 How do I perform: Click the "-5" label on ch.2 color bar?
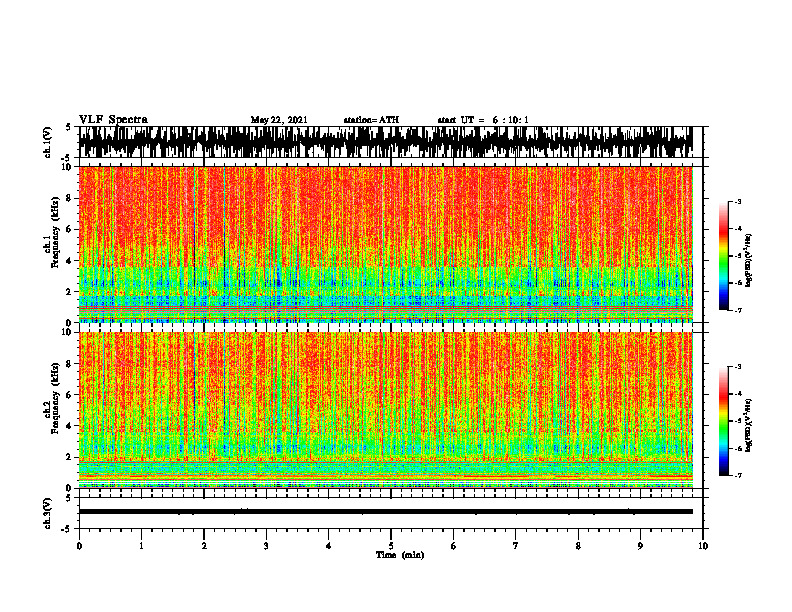point(737,421)
